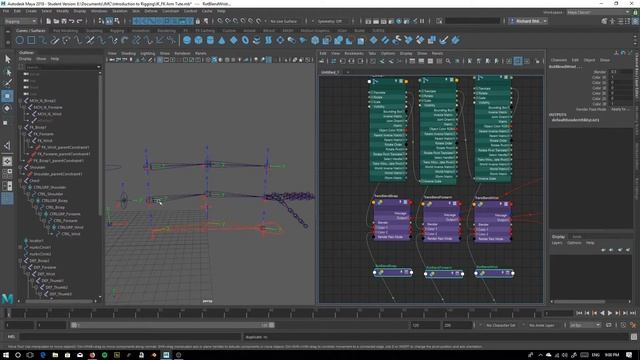Activate the Lasso select tool

point(7,72)
